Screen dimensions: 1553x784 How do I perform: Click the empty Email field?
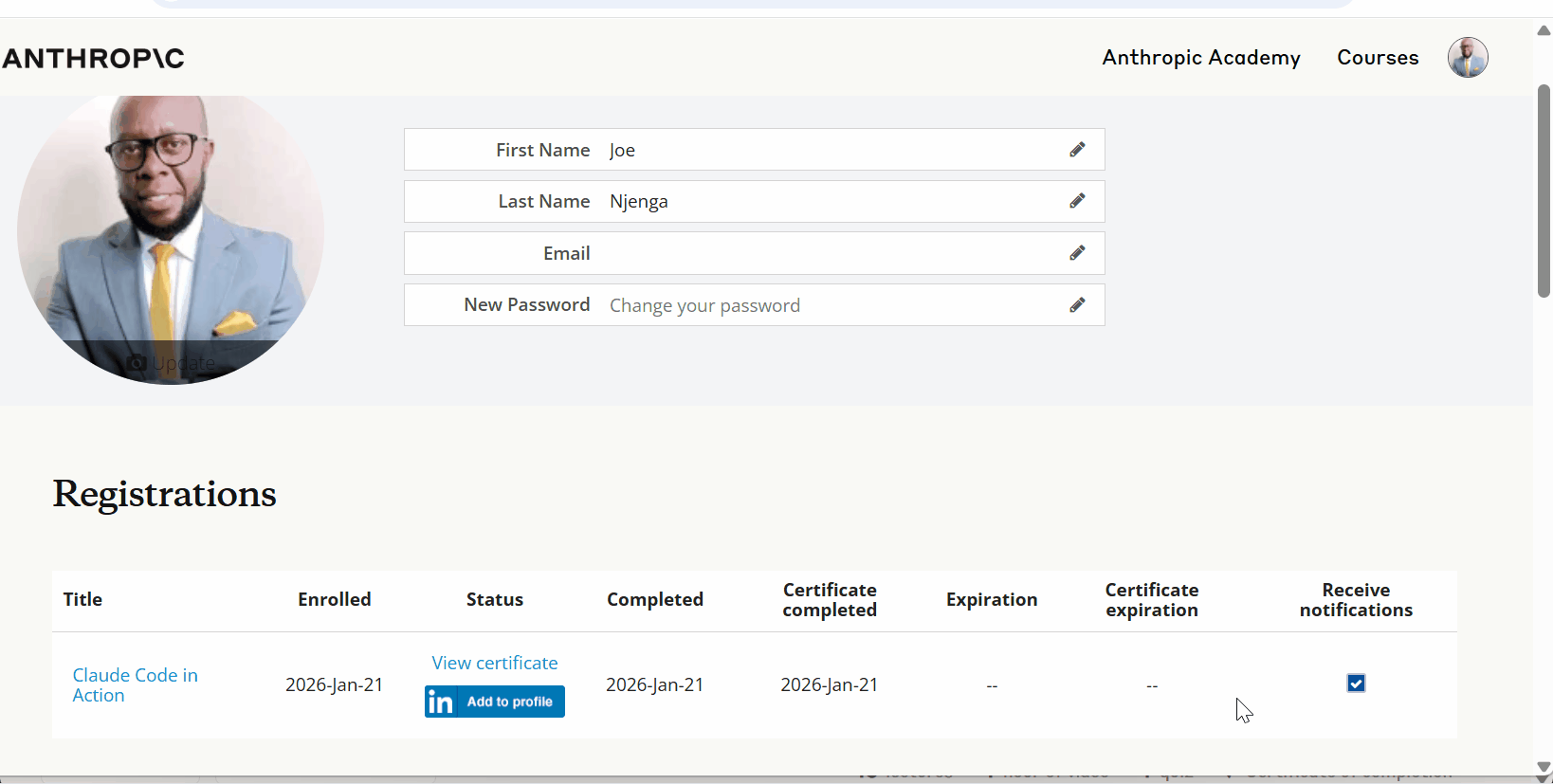tap(755, 253)
